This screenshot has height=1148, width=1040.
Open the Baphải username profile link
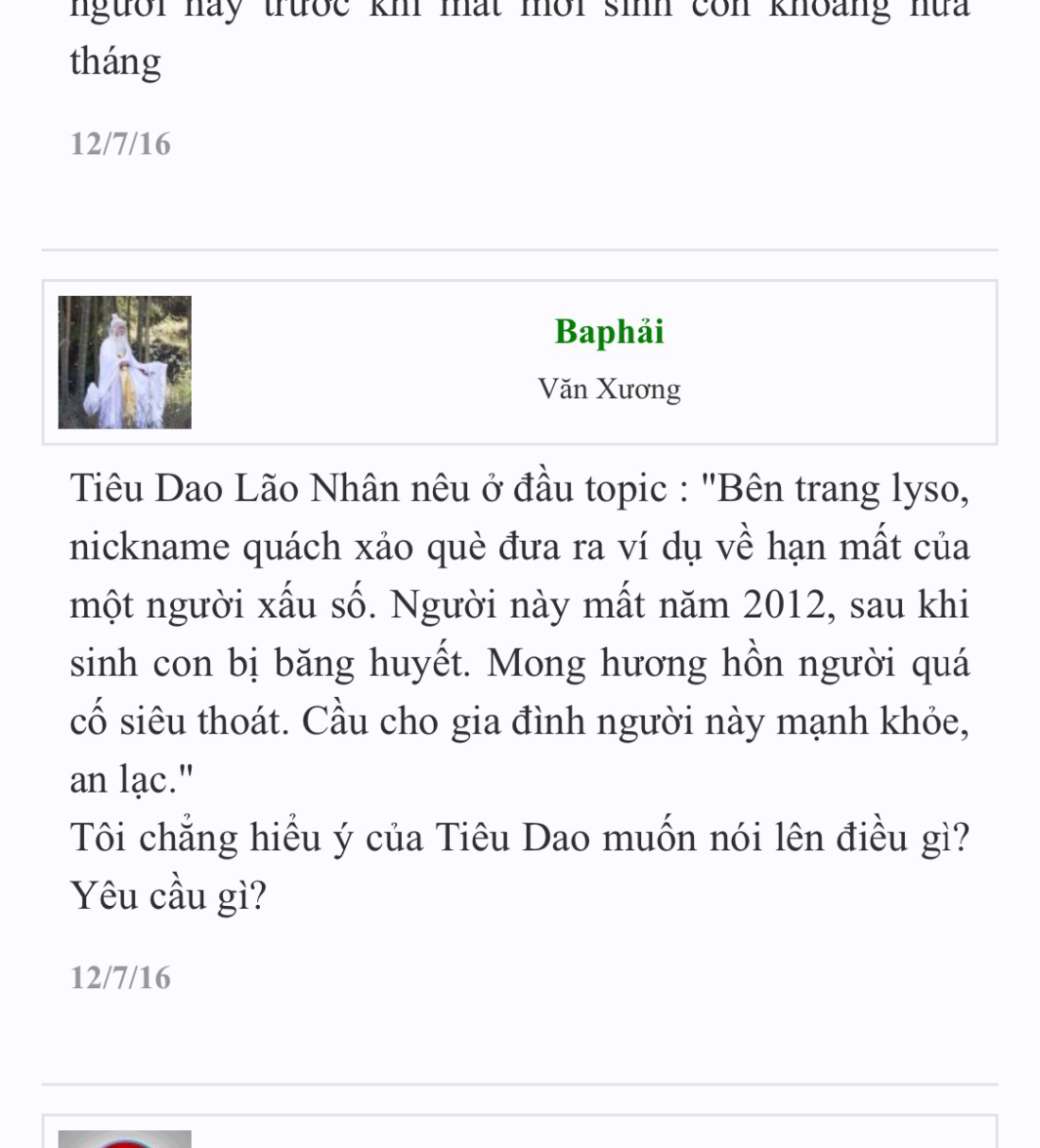pos(609,332)
